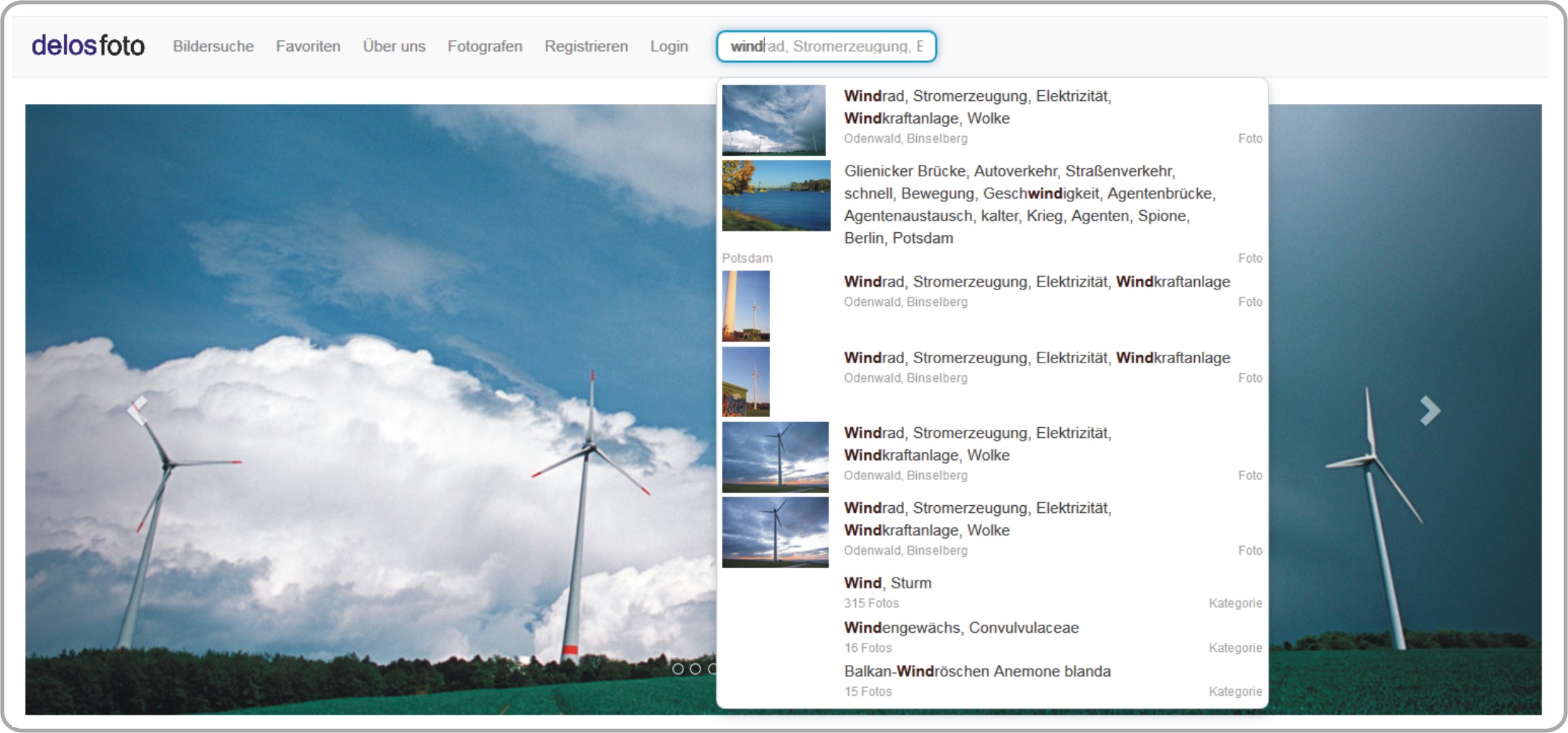Open the Favoriten page
This screenshot has height=733, width=1568.
[308, 47]
